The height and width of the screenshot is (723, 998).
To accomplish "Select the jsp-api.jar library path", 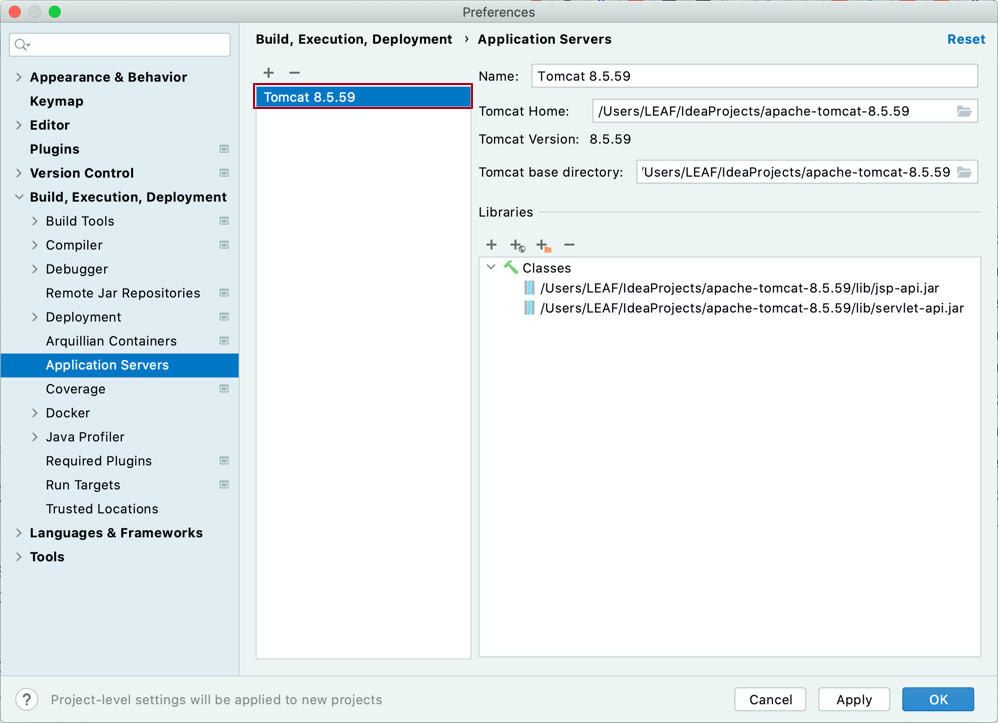I will pos(740,288).
